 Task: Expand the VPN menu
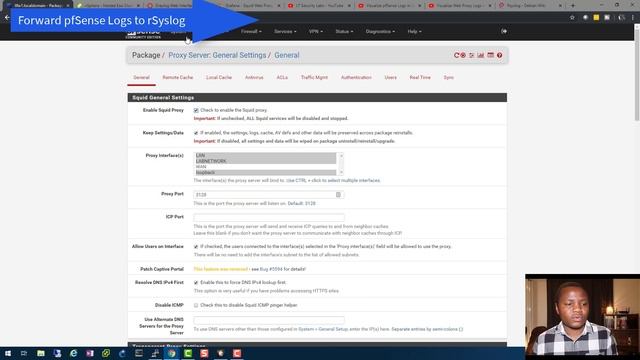point(316,31)
